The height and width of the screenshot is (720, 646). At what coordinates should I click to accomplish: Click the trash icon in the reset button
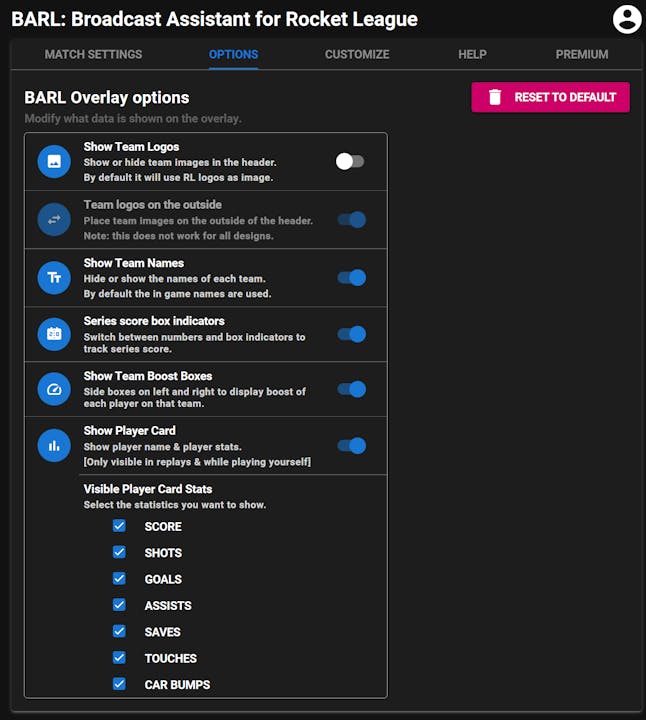(495, 97)
